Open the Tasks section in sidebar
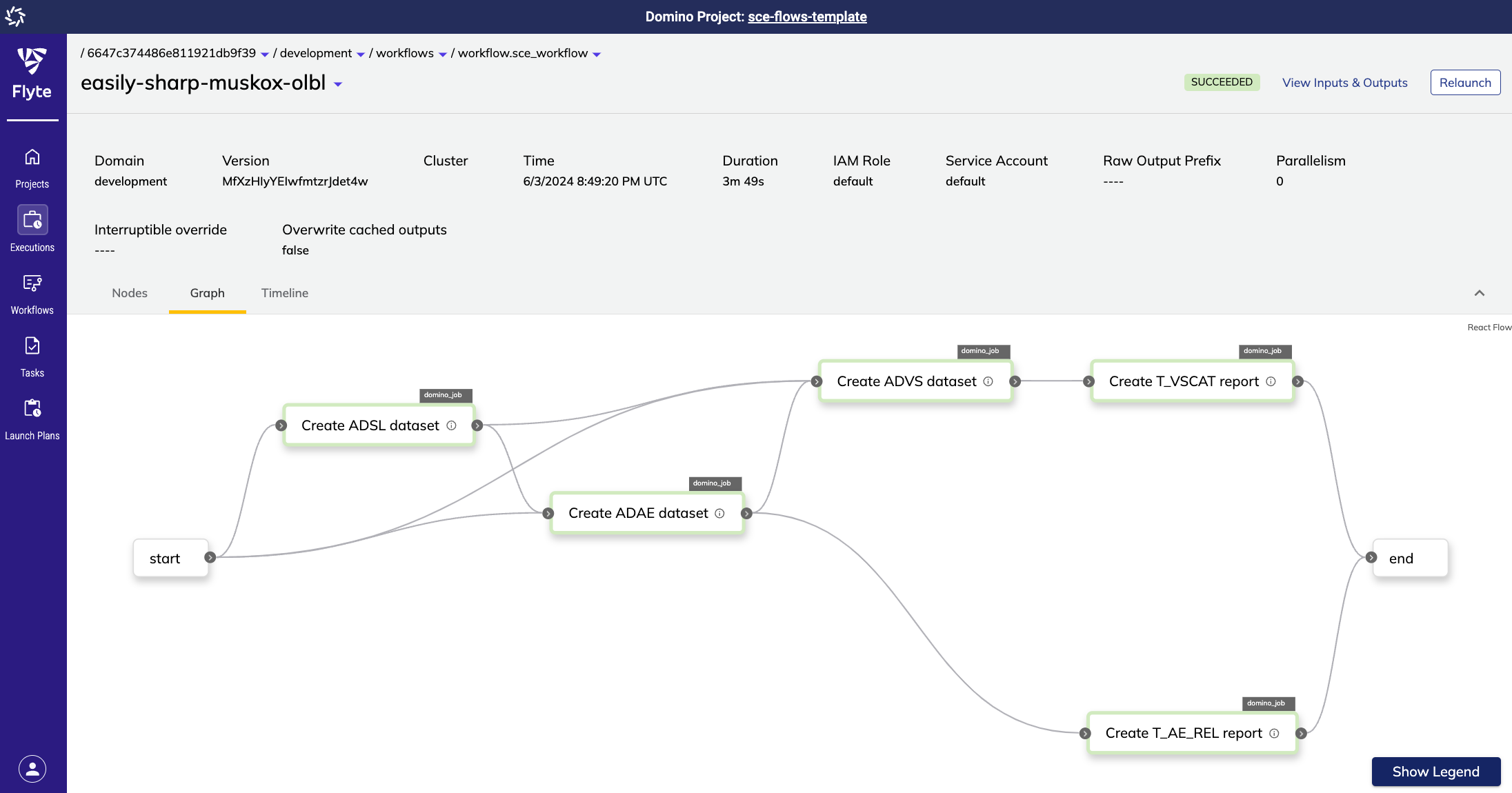 [32, 357]
